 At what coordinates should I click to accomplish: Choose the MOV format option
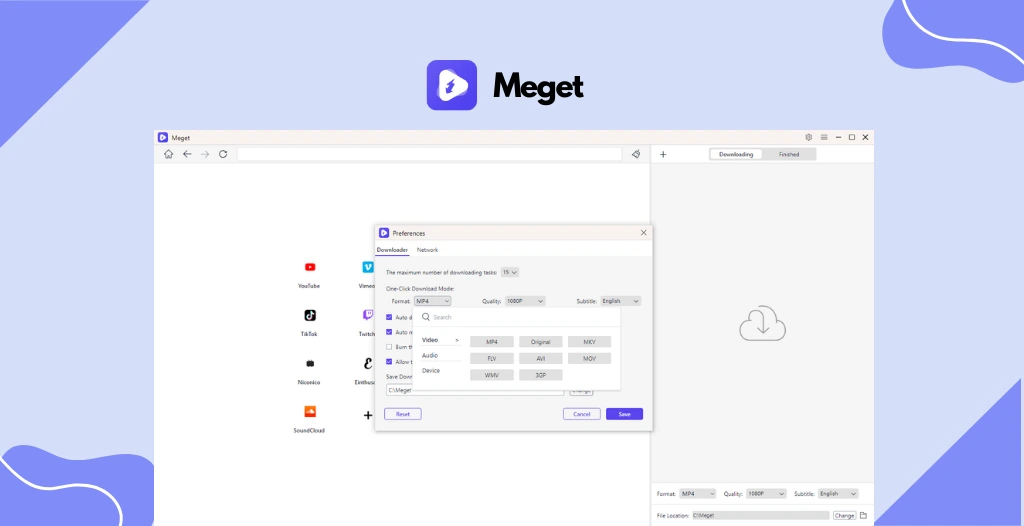click(x=590, y=359)
